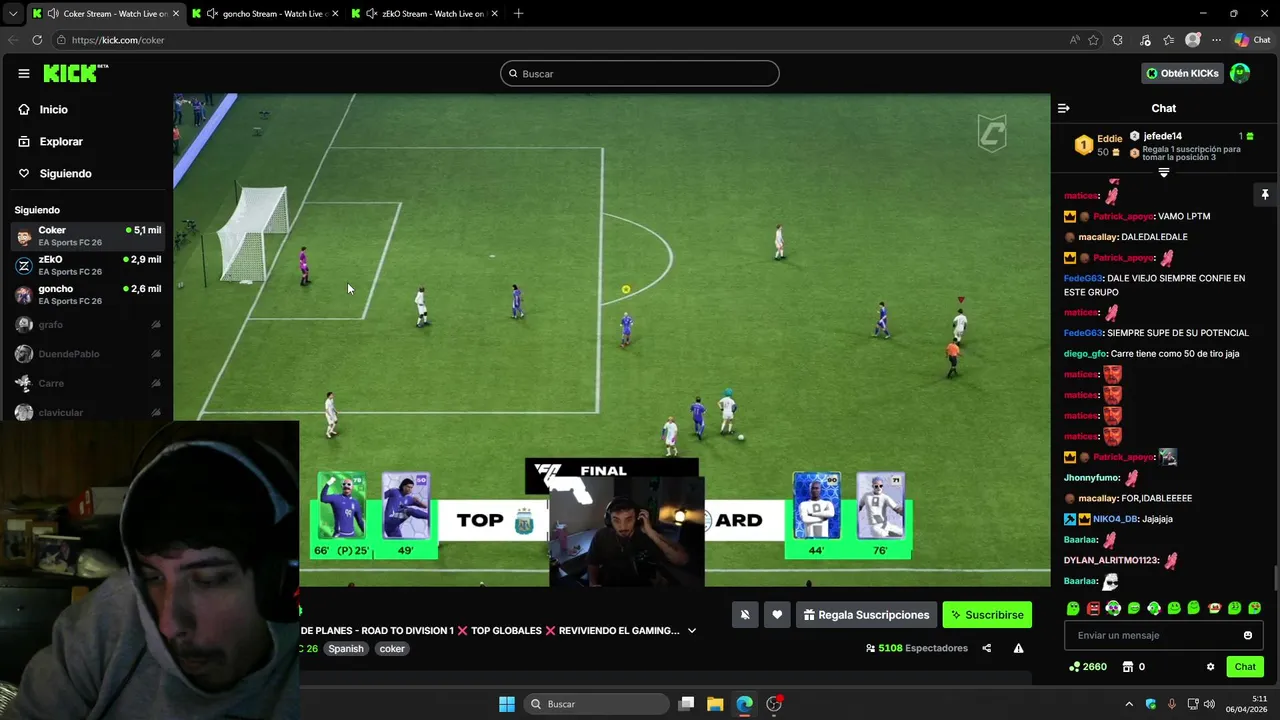This screenshot has width=1280, height=720.
Task: Send message with green Chat button
Action: pyautogui.click(x=1245, y=667)
